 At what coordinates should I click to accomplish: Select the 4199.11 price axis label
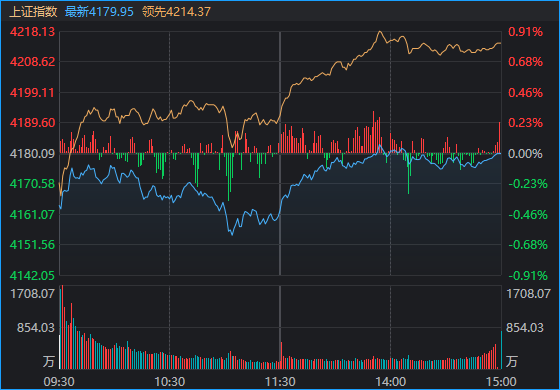(32, 93)
